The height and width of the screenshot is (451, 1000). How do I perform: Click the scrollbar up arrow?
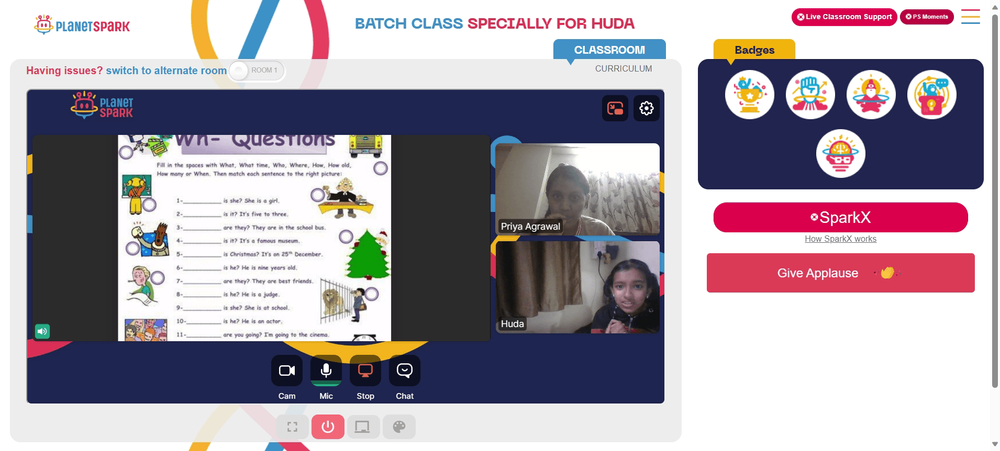995,5
